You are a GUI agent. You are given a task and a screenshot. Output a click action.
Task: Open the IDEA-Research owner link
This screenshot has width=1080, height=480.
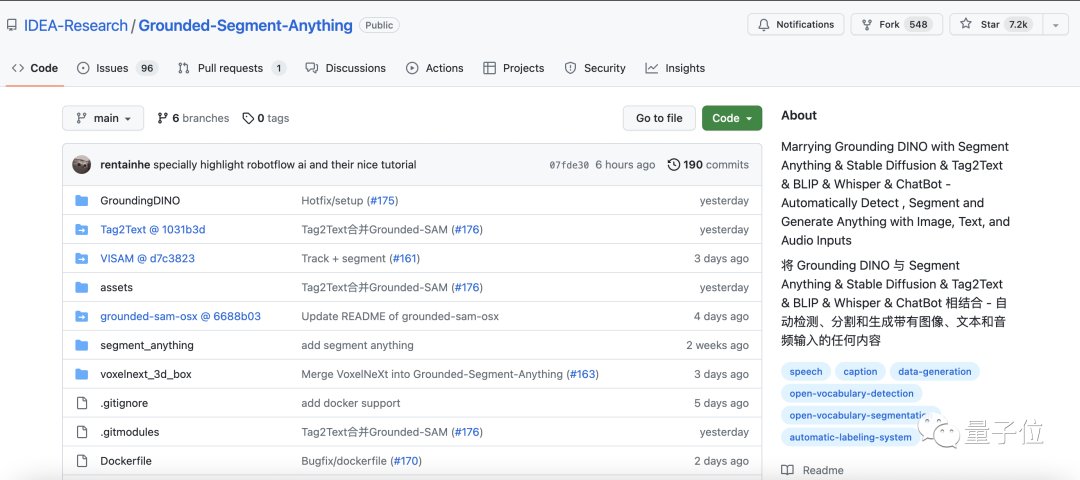76,25
